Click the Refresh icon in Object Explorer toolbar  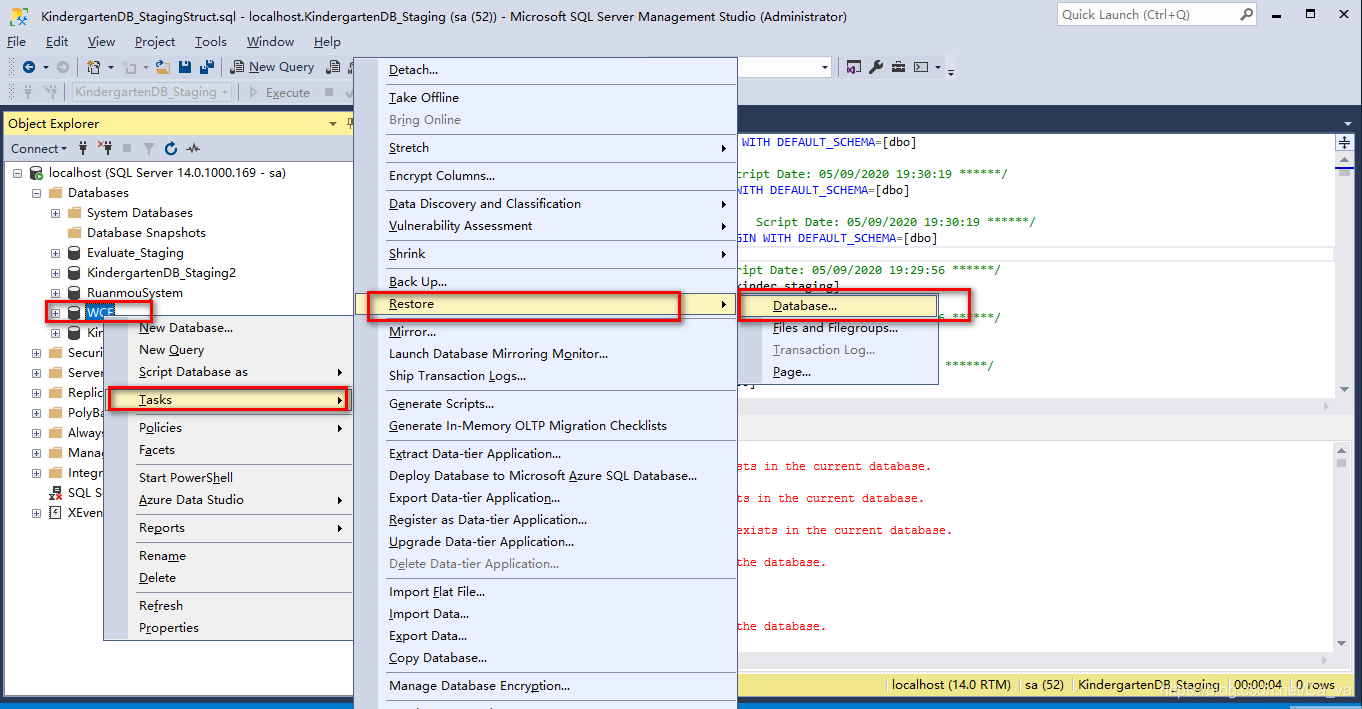click(171, 148)
